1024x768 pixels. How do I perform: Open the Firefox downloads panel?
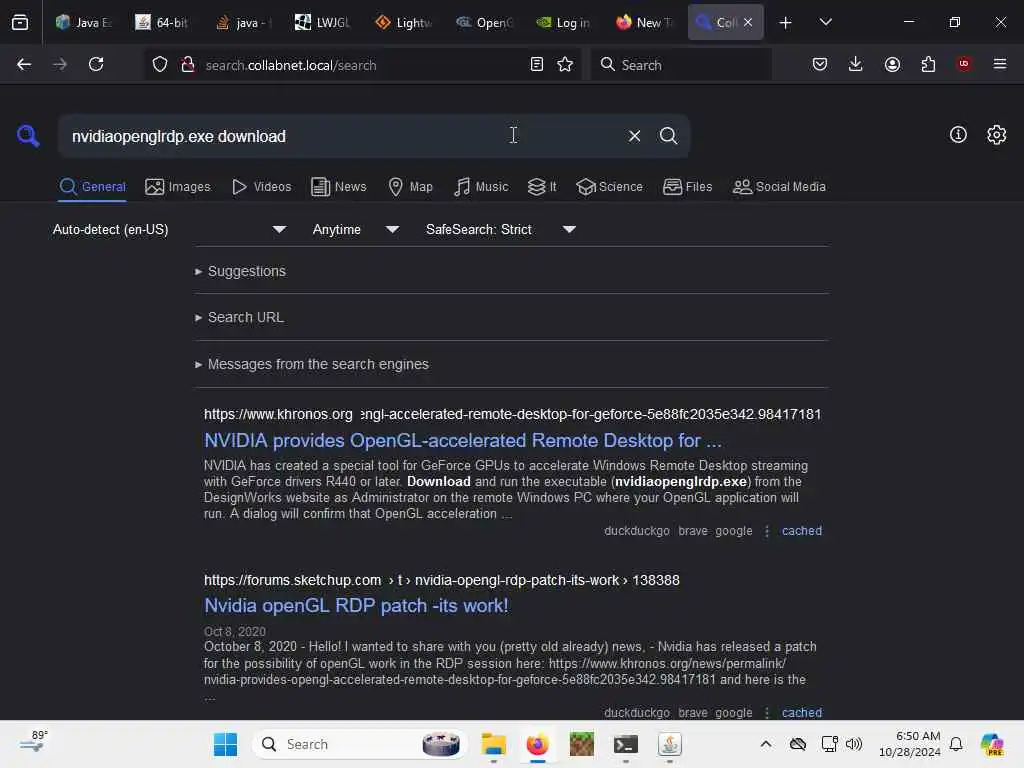[856, 64]
